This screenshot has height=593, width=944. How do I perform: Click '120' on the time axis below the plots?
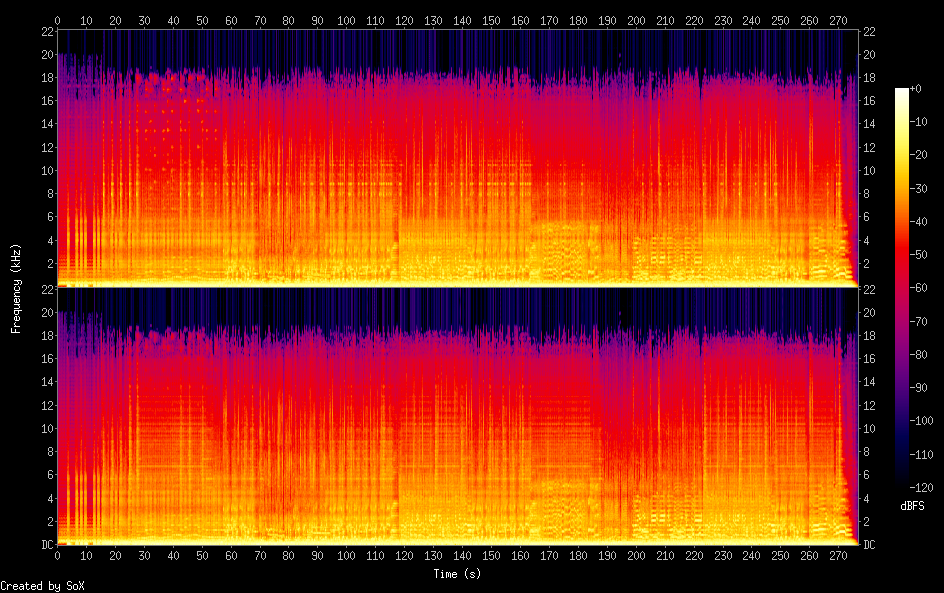click(405, 556)
